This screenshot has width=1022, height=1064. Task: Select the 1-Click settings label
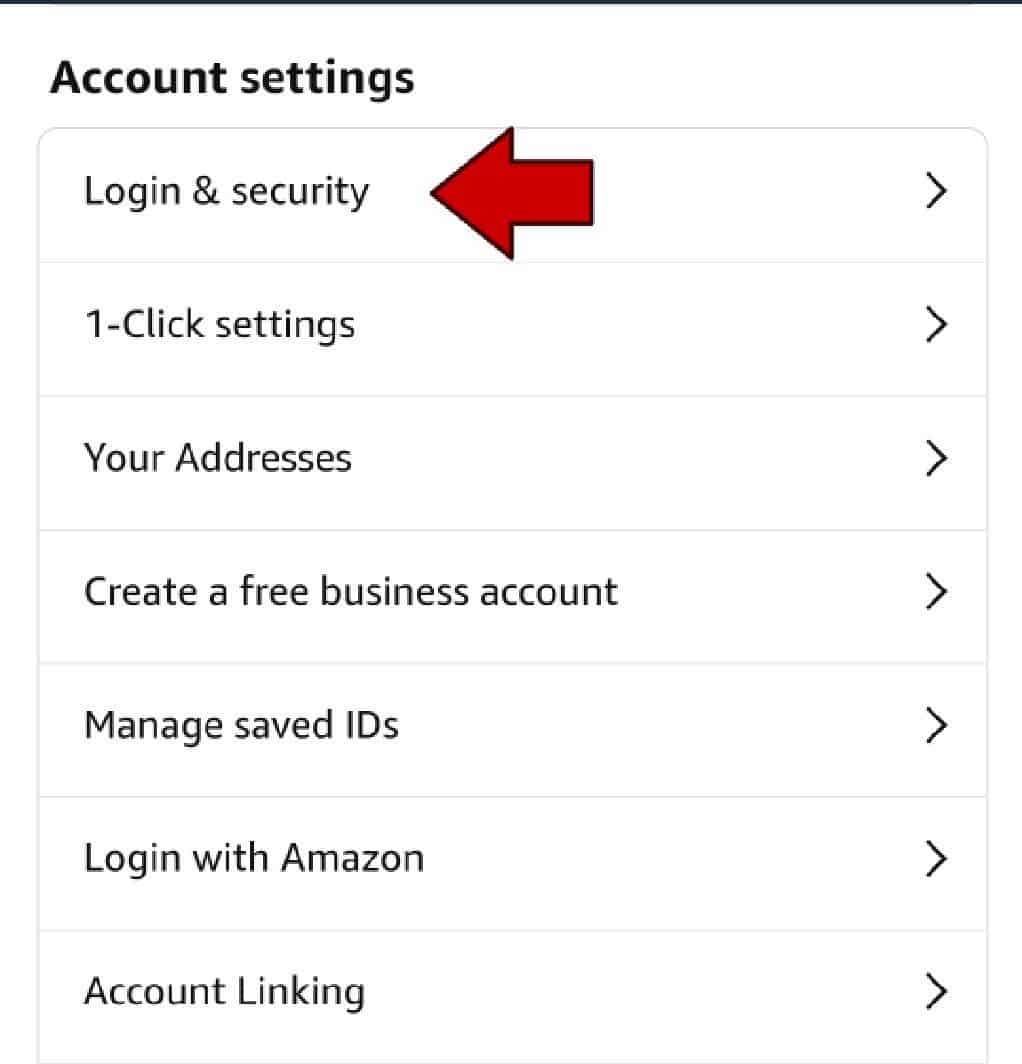(219, 325)
